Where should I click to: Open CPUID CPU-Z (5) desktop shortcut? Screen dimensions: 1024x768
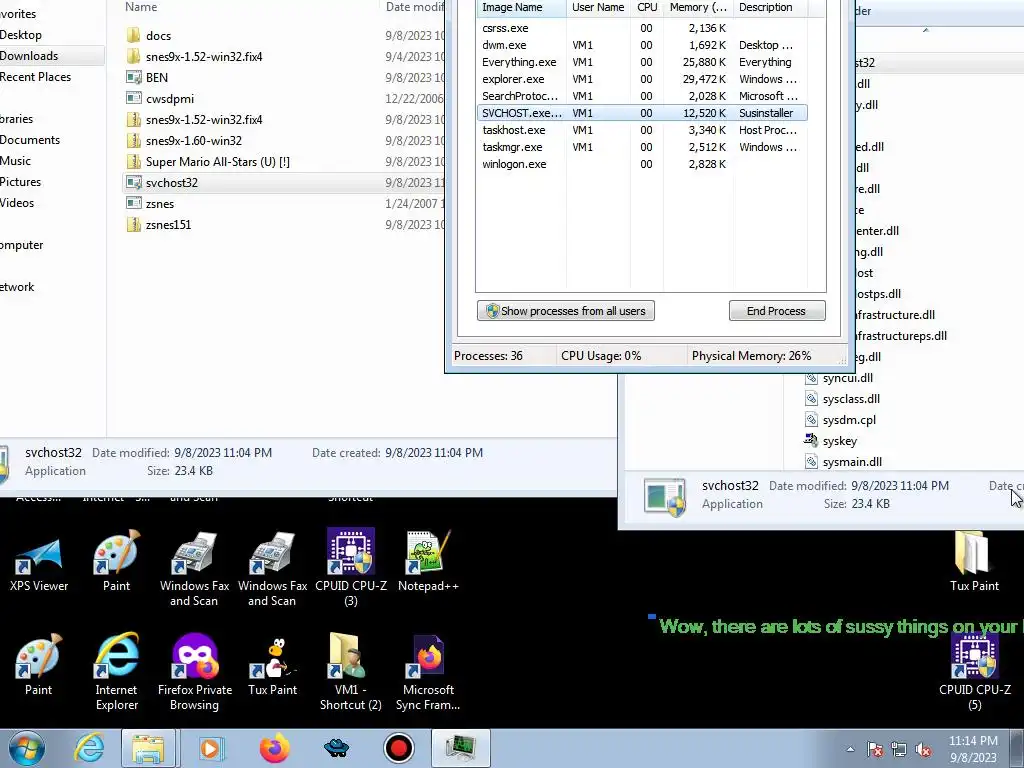click(x=974, y=671)
